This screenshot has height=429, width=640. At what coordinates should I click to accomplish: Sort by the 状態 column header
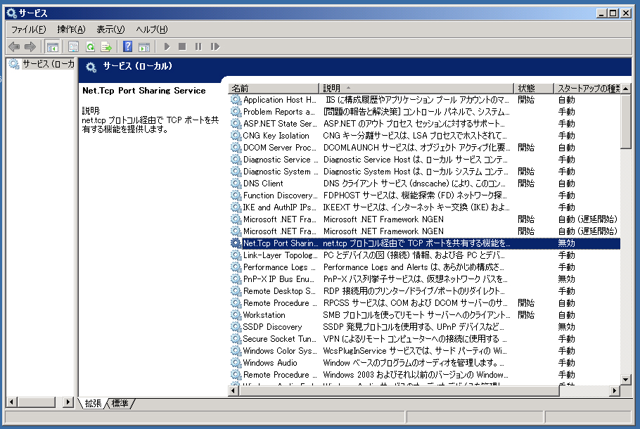[x=533, y=88]
